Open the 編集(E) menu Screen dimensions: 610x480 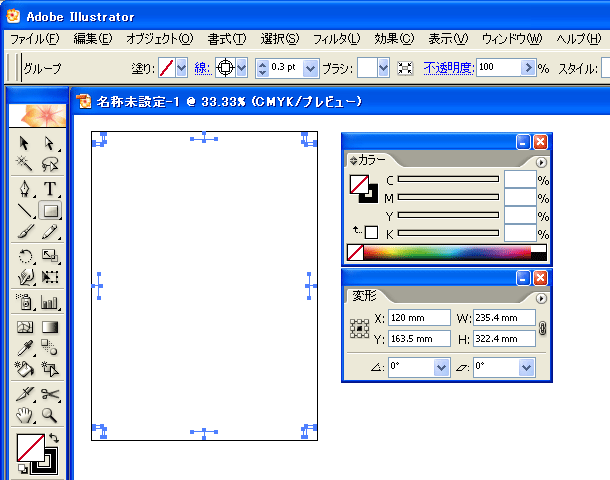click(93, 39)
